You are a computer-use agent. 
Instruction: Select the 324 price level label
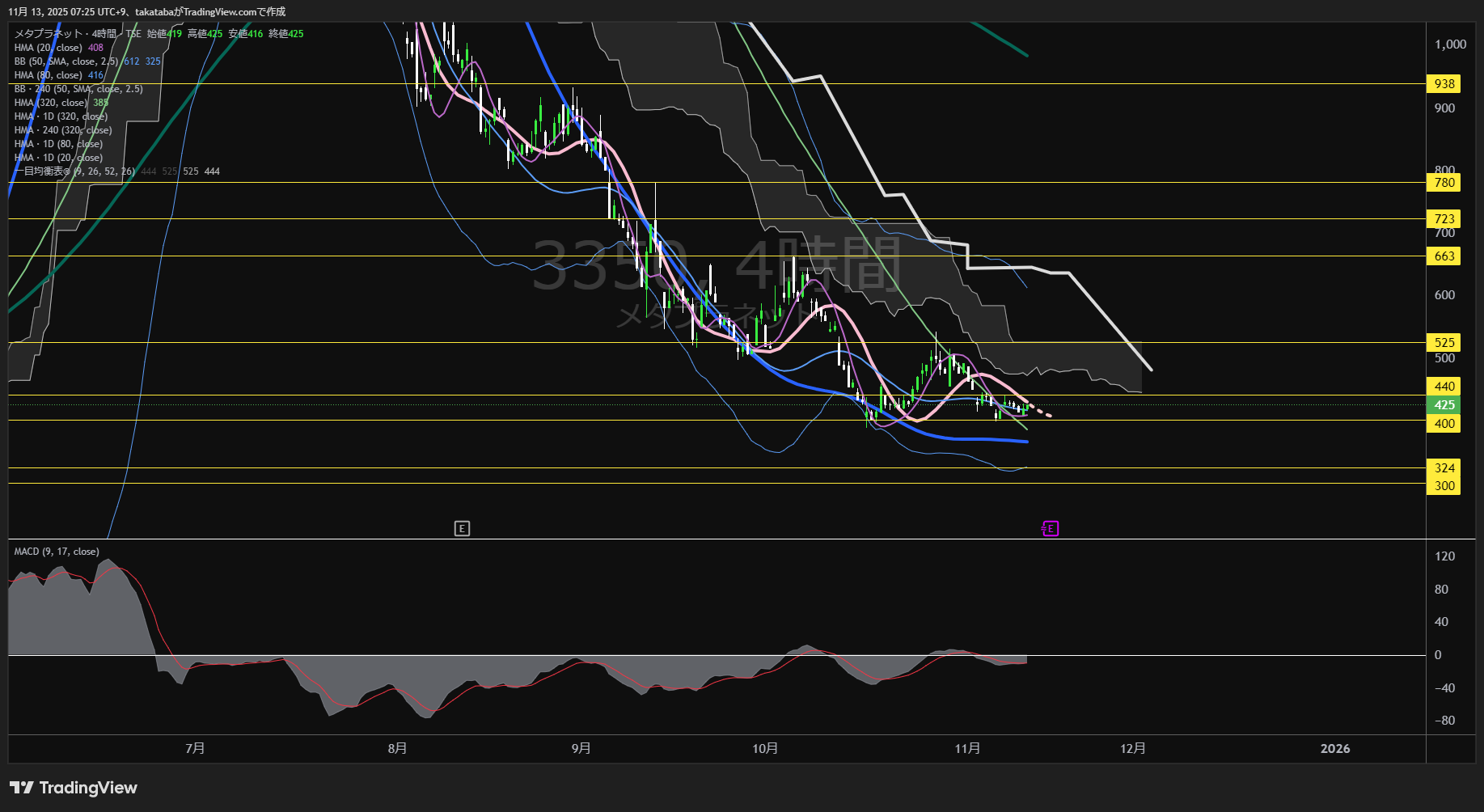click(x=1444, y=468)
